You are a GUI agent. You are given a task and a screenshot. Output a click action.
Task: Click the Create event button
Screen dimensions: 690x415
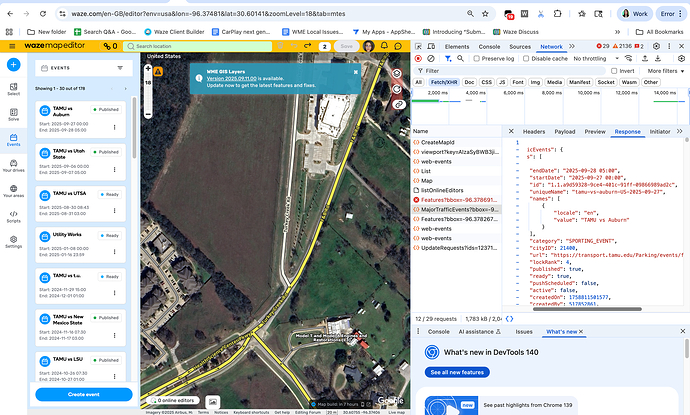(84, 394)
